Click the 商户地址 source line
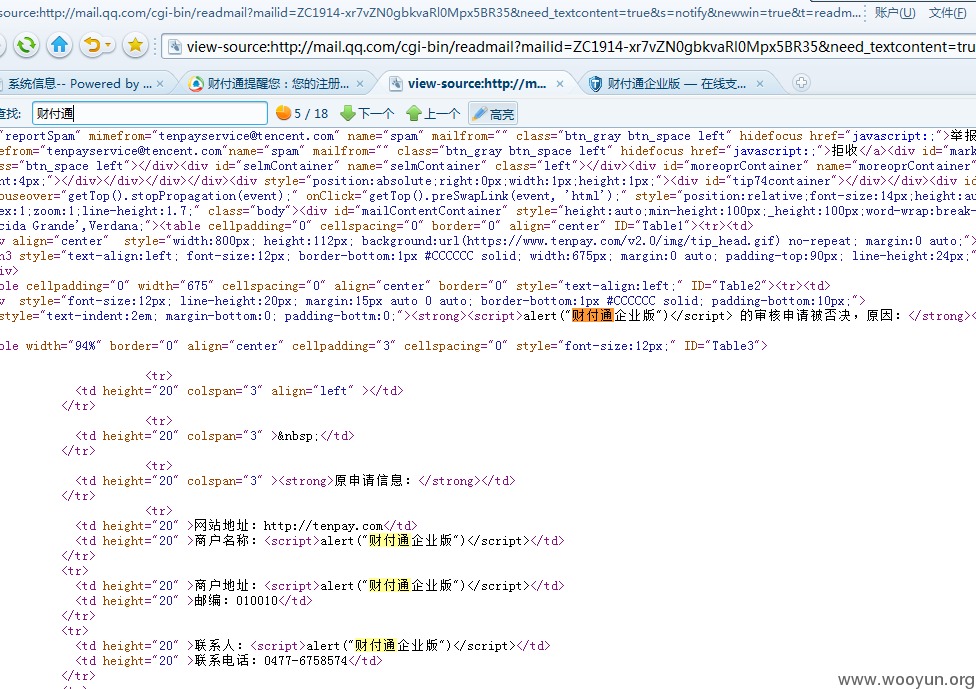Image resolution: width=976 pixels, height=689 pixels. point(320,586)
